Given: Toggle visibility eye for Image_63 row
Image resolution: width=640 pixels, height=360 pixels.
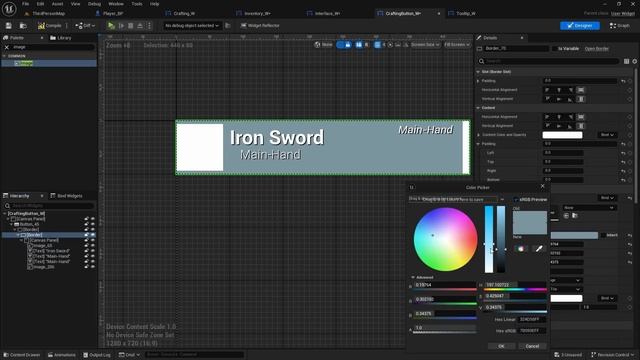Looking at the screenshot, I should tap(93, 246).
